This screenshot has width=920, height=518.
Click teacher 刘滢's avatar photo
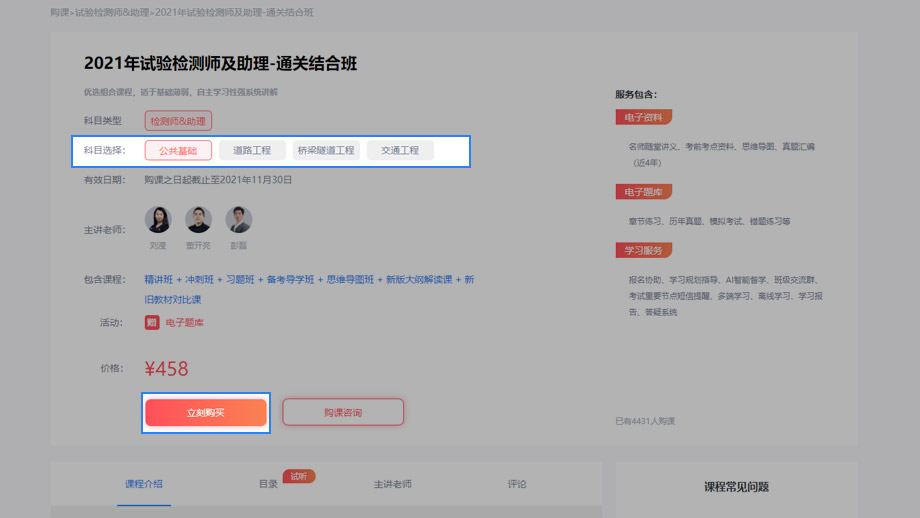click(158, 220)
